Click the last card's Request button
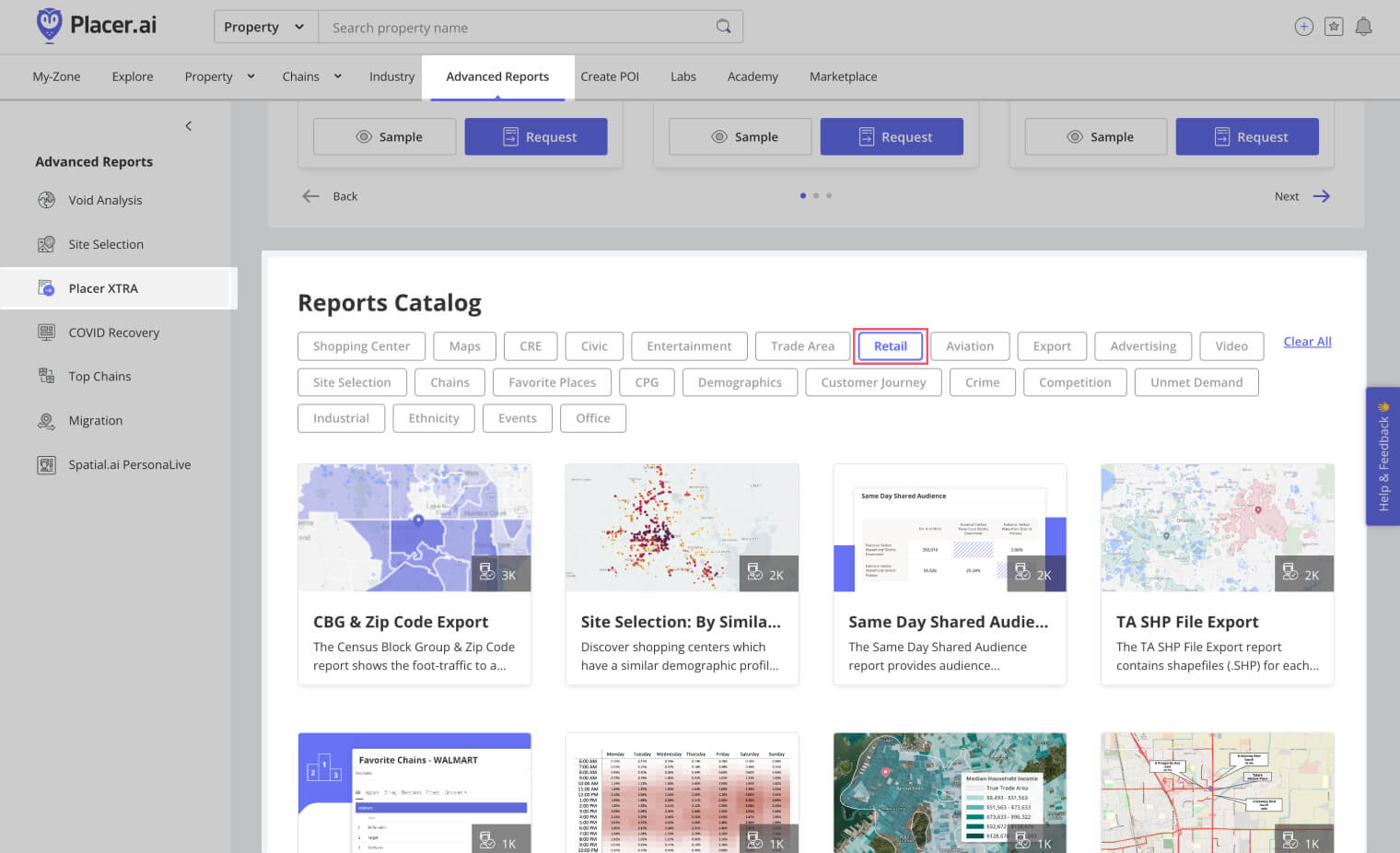 point(1247,136)
